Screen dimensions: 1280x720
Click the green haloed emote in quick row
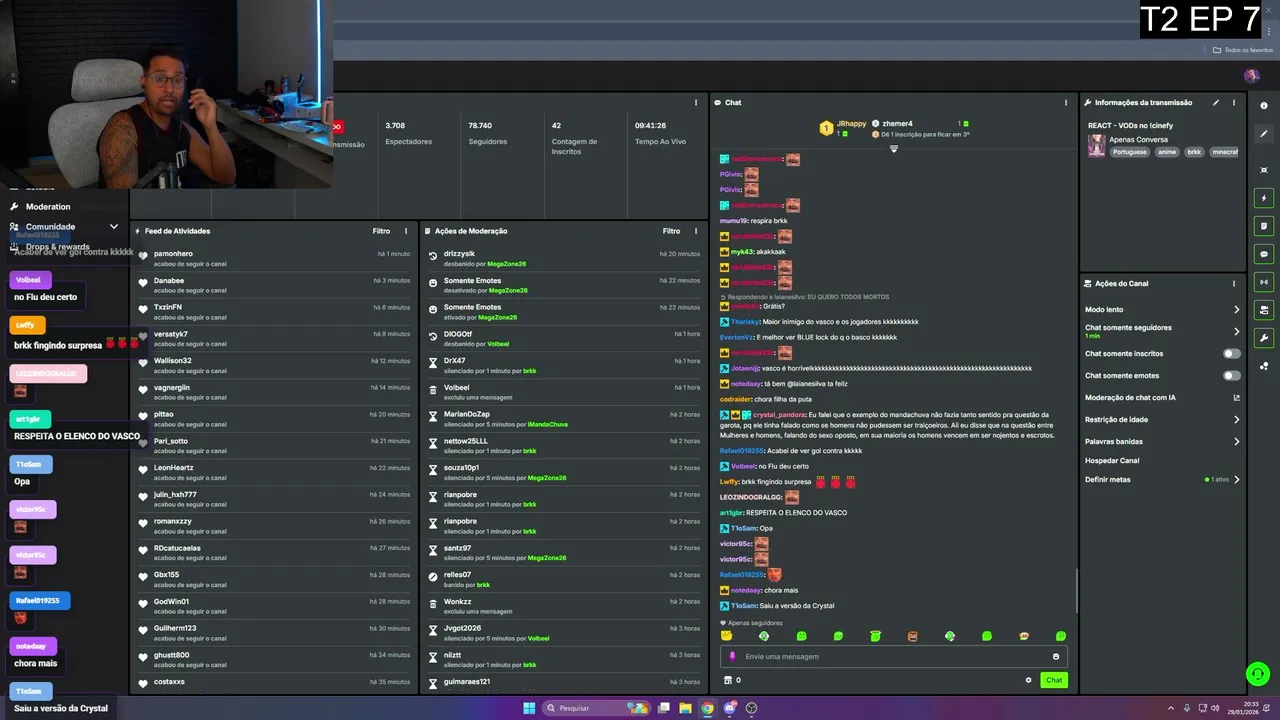[875, 636]
